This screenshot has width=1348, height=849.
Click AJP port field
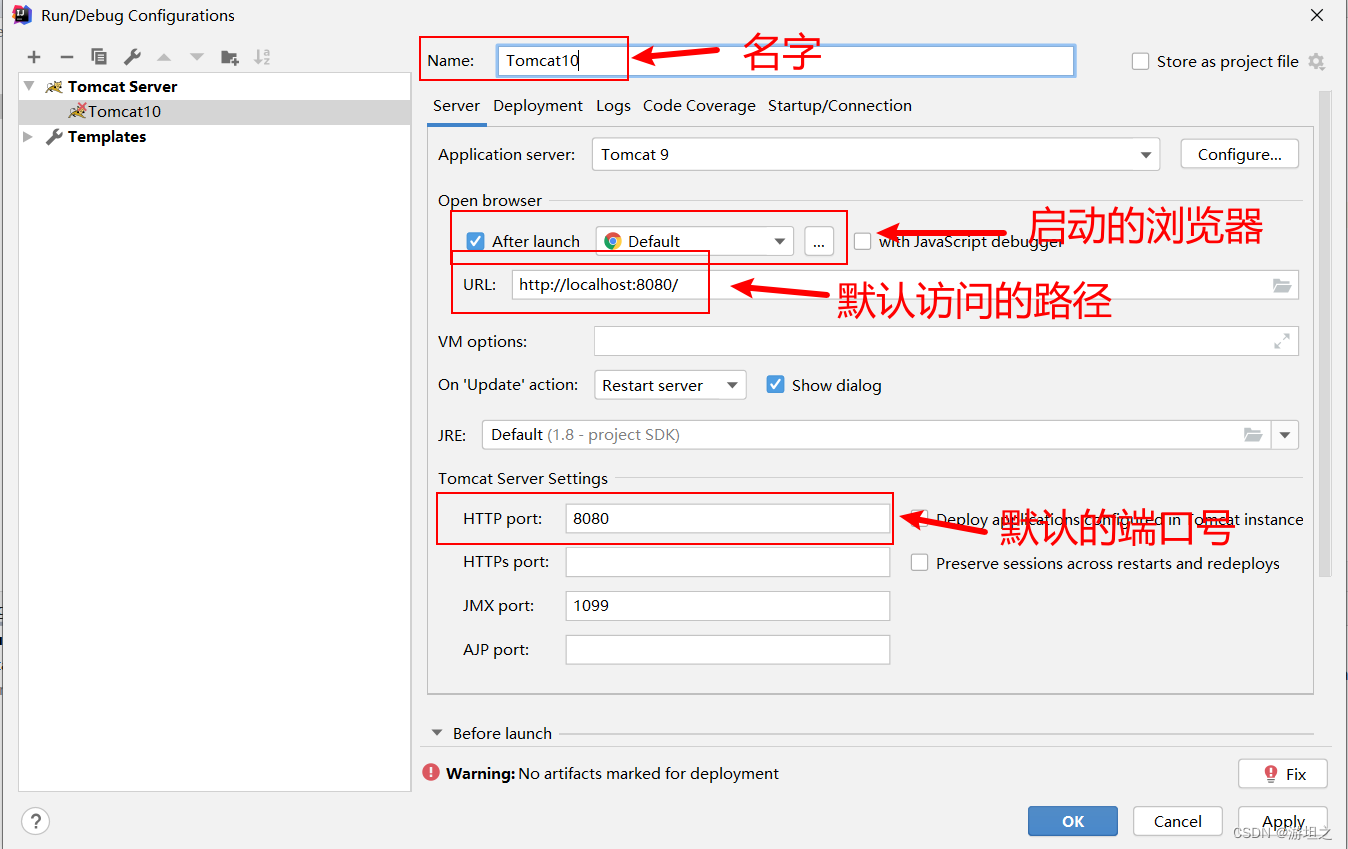tap(728, 650)
